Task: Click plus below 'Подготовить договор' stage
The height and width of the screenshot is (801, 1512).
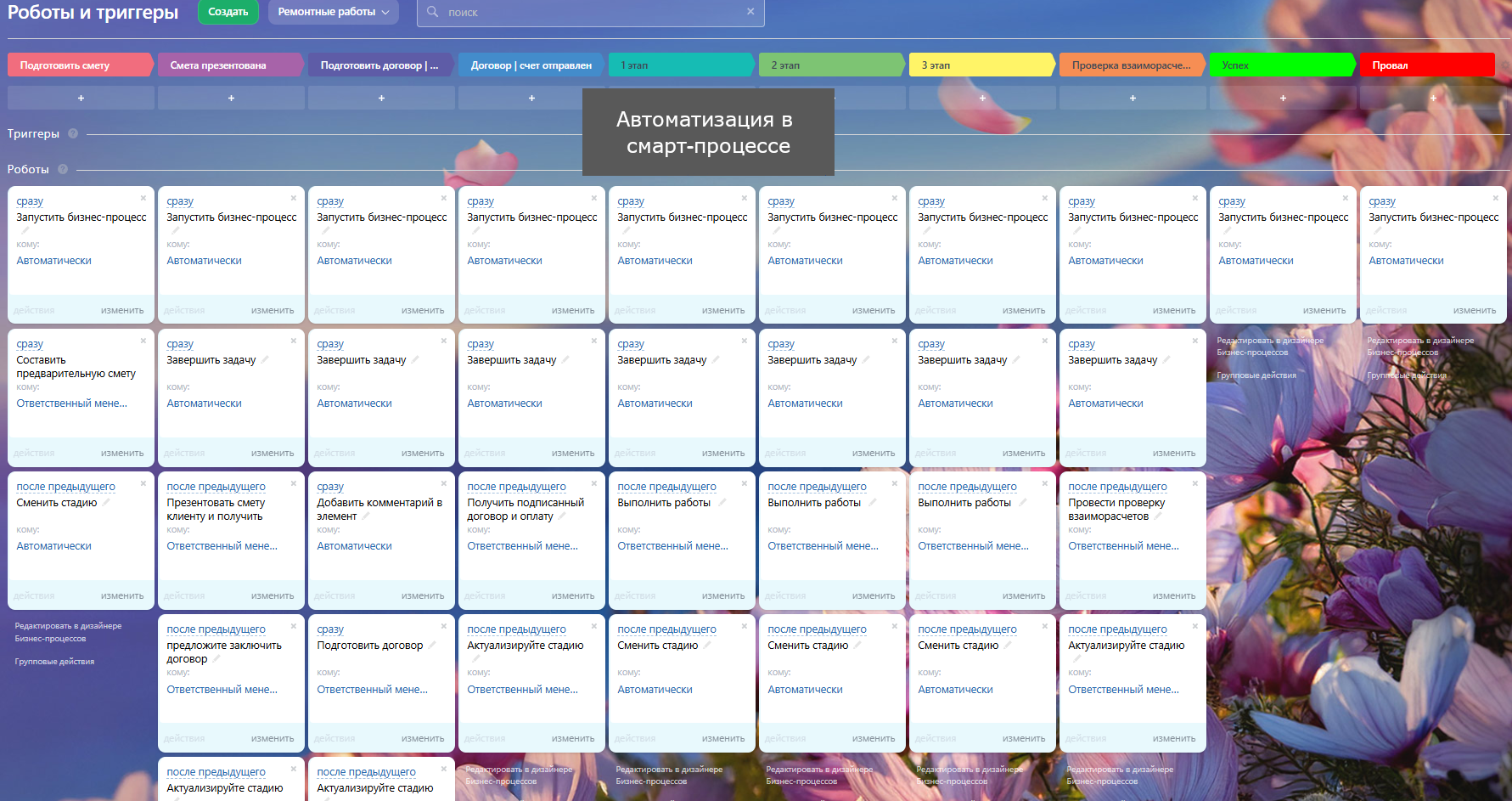Action: 381,99
